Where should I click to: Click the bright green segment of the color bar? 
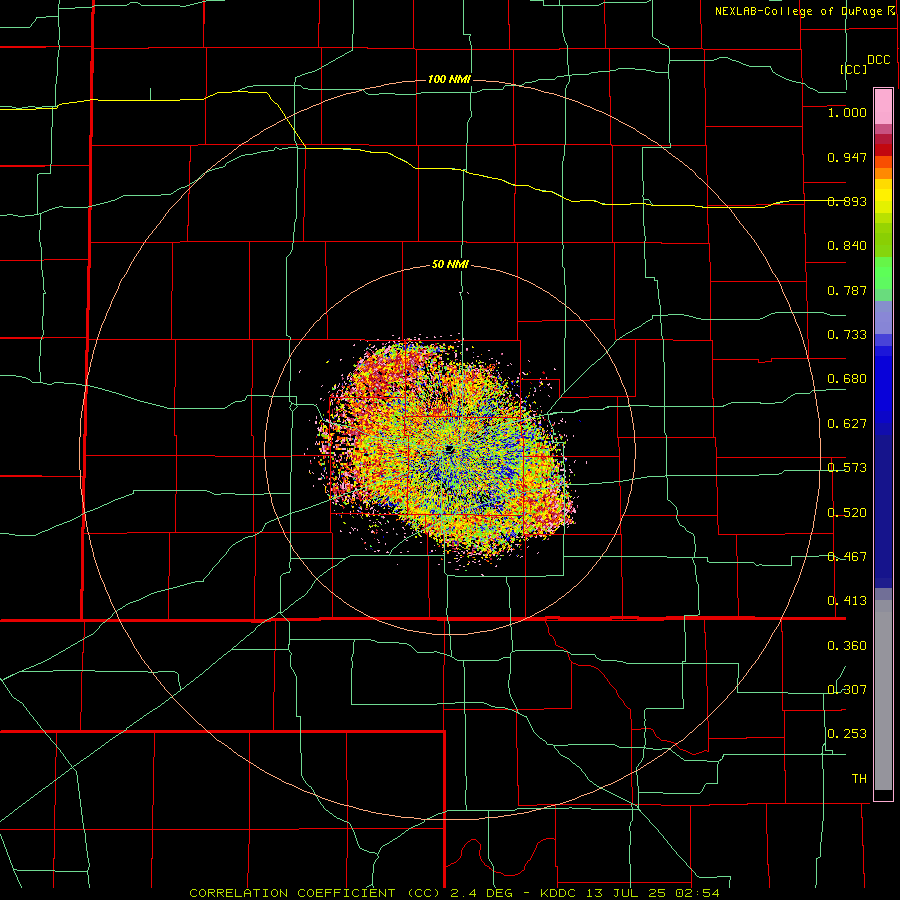click(883, 273)
